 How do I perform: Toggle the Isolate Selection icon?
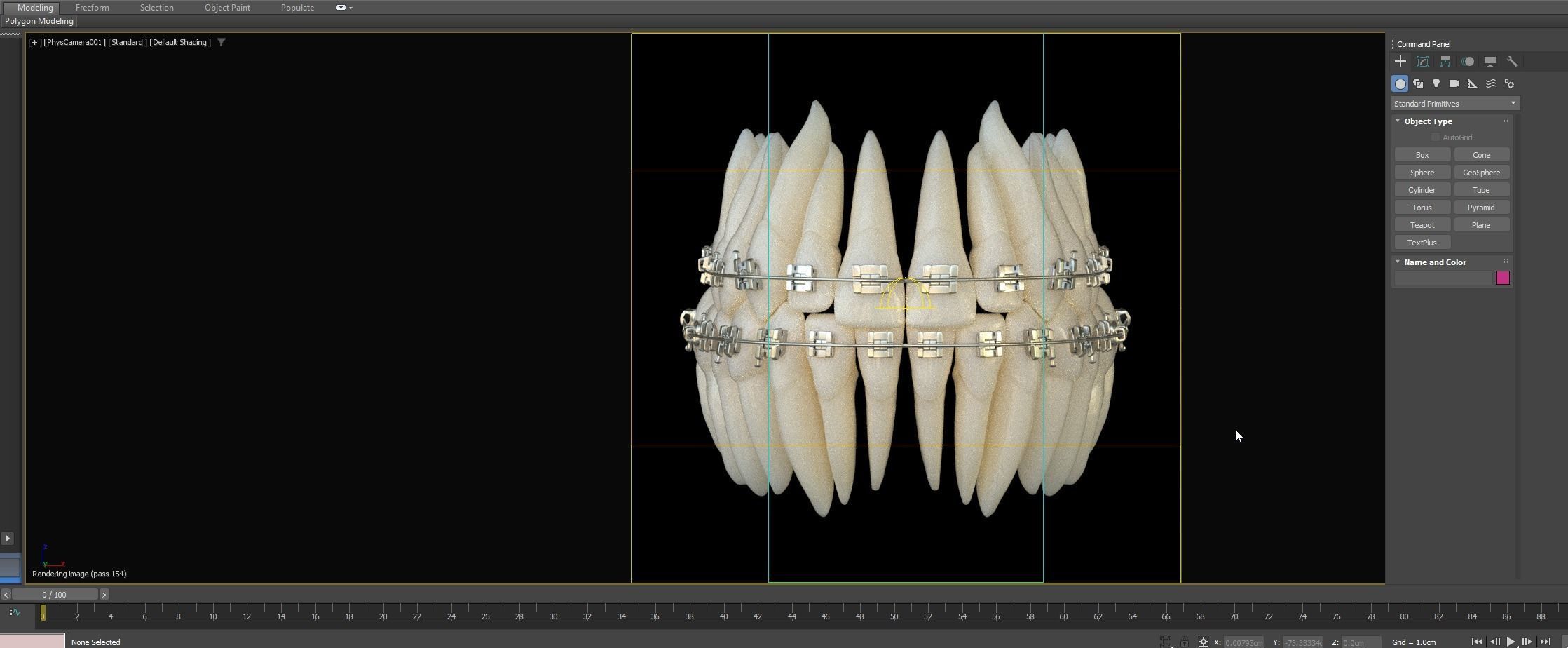1165,642
